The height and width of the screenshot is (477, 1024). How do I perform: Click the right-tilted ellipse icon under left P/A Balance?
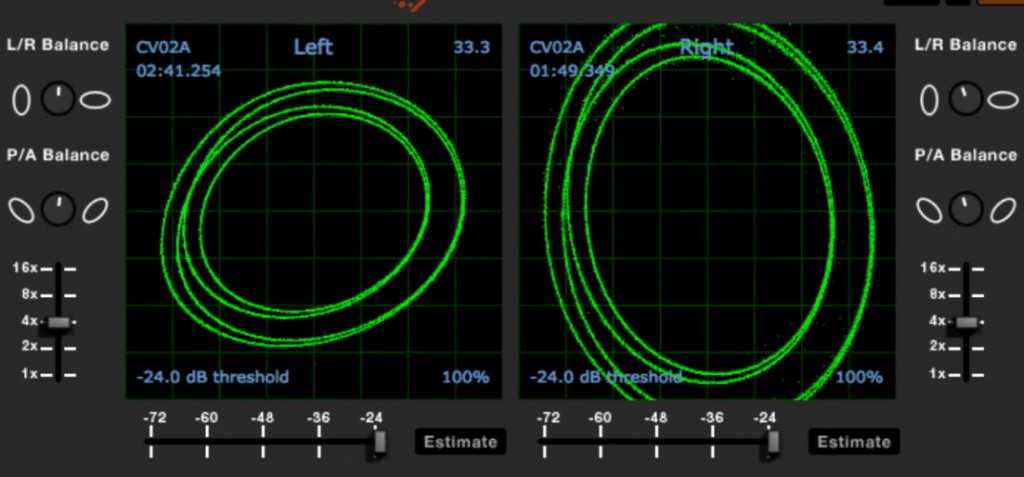96,209
